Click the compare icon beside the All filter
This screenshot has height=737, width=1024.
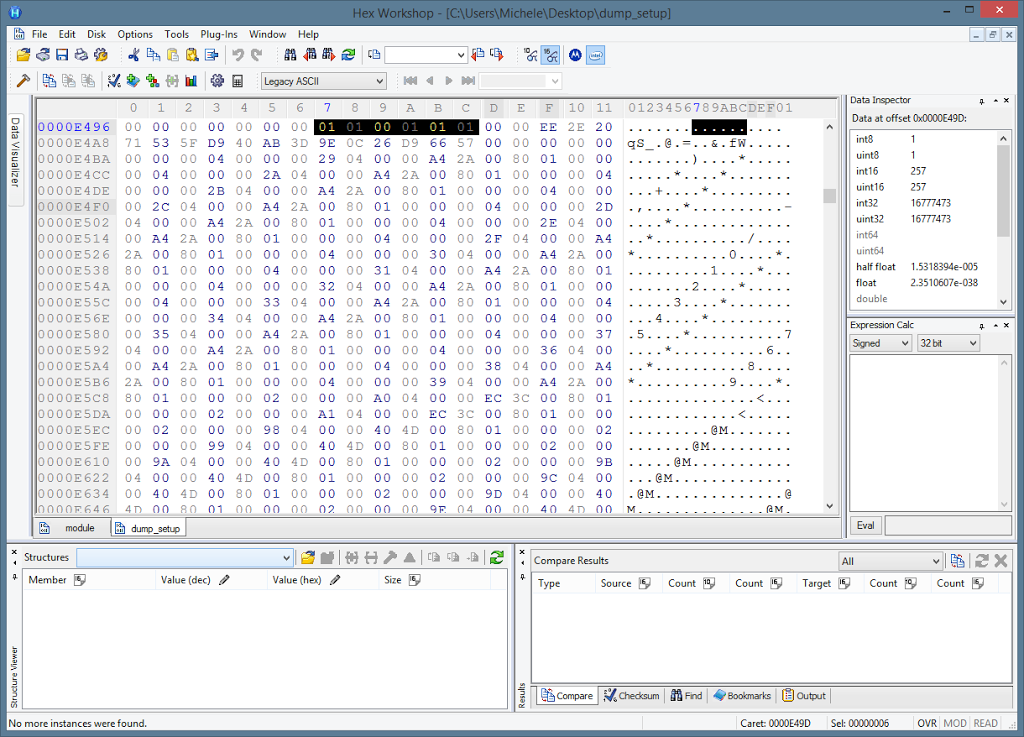(958, 561)
